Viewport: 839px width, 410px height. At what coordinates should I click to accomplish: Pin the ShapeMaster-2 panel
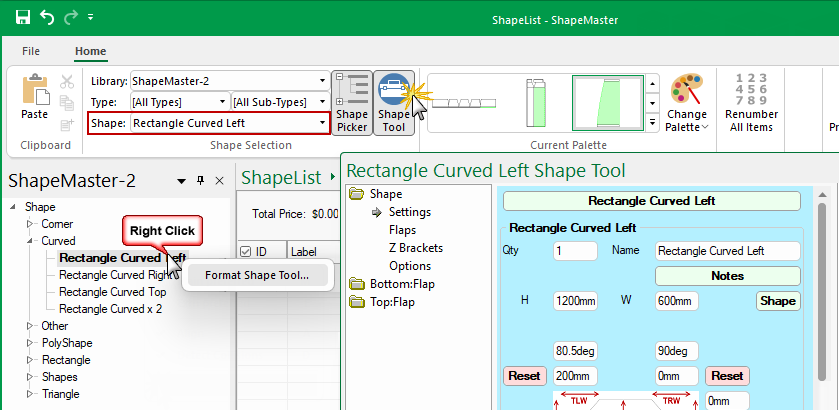coord(200,181)
